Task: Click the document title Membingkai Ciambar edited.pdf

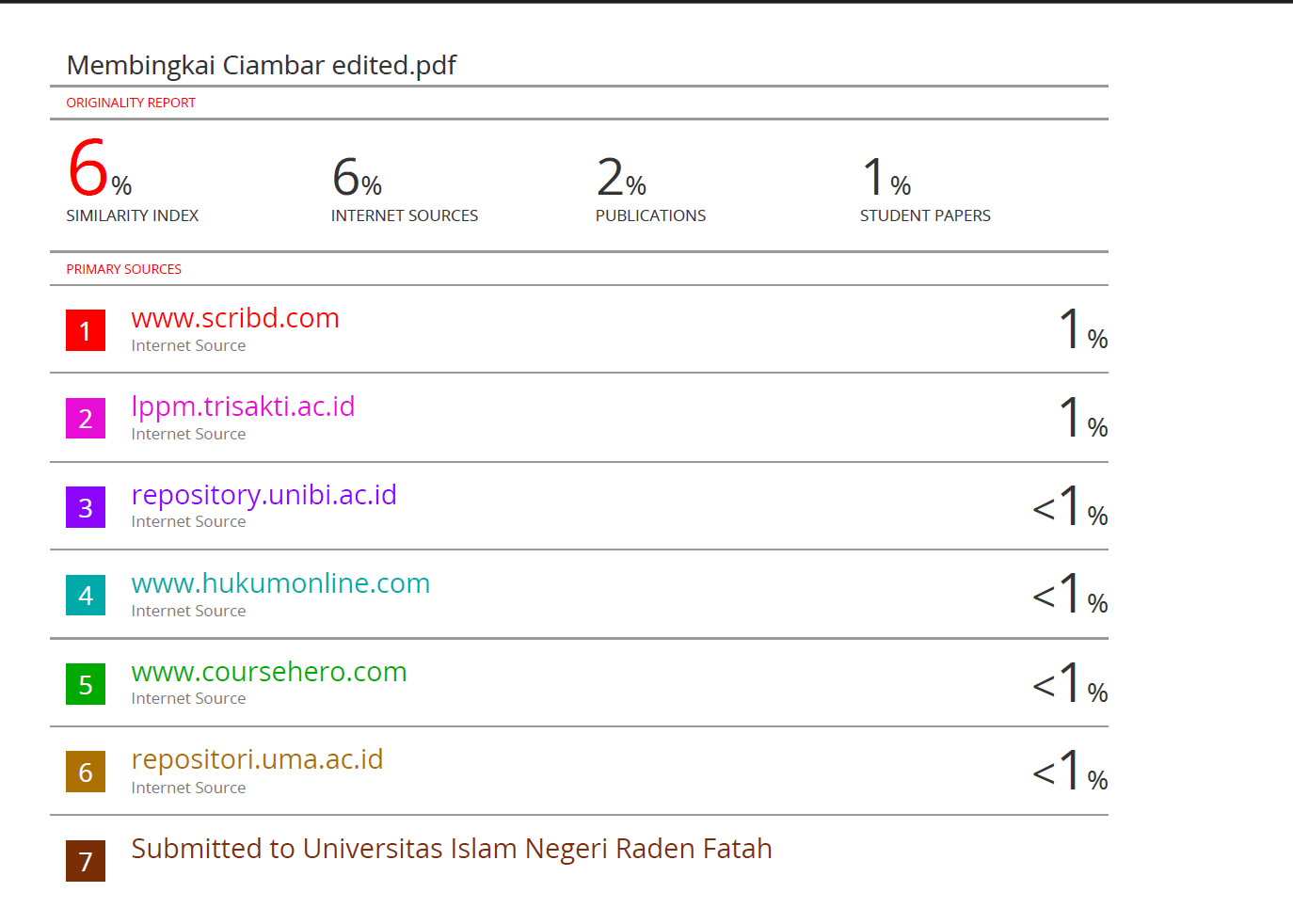Action: click(x=262, y=65)
